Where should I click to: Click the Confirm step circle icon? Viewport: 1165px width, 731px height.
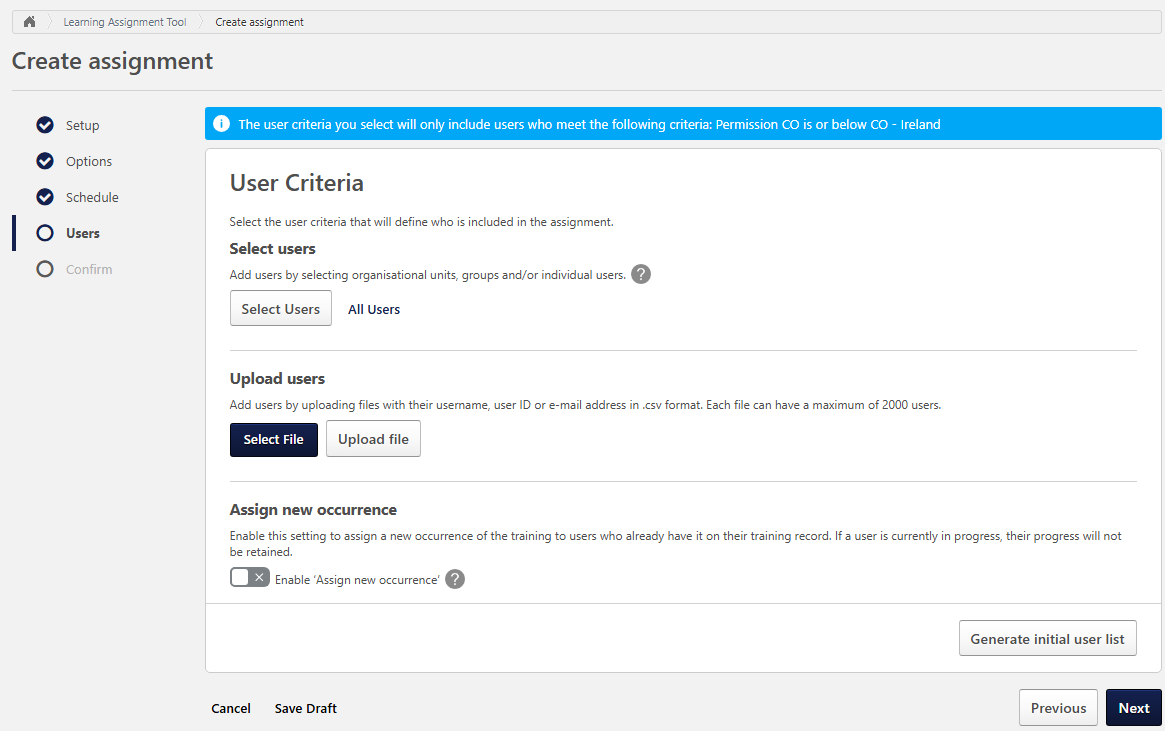44,269
